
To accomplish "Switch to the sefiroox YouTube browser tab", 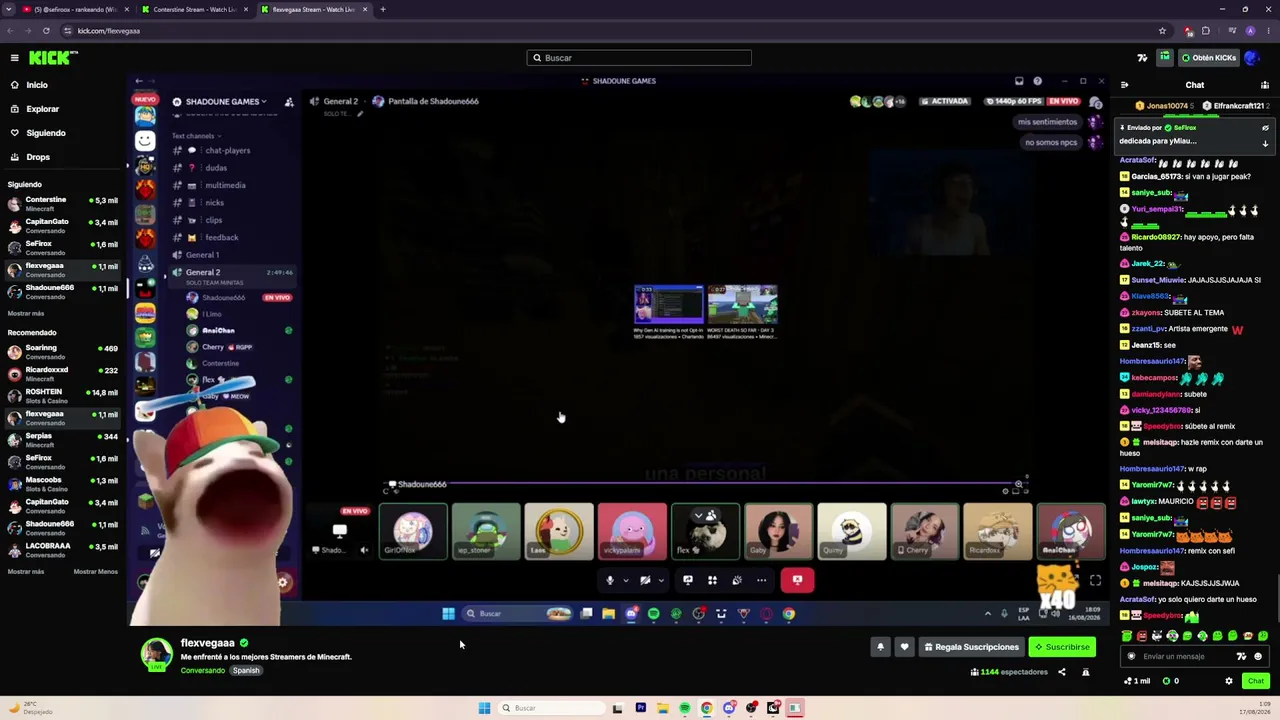I will (x=75, y=9).
